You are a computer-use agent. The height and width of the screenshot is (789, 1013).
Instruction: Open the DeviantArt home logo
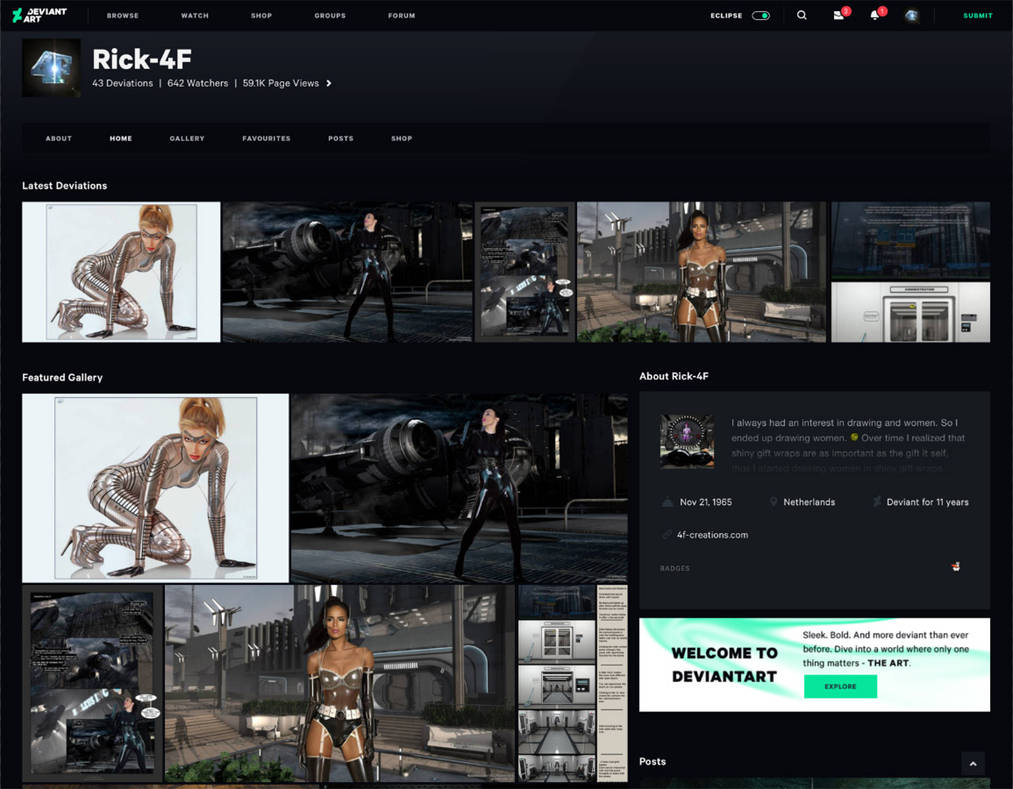click(39, 15)
